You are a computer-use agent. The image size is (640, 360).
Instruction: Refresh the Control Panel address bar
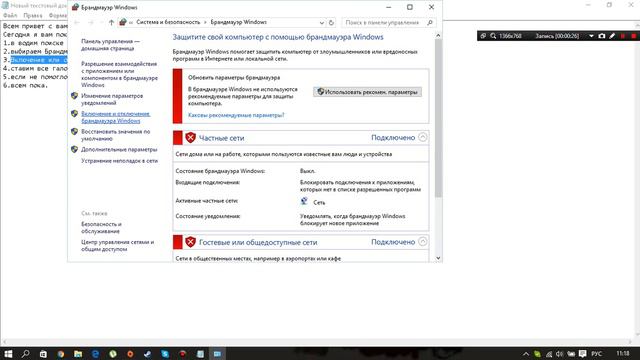coord(331,22)
